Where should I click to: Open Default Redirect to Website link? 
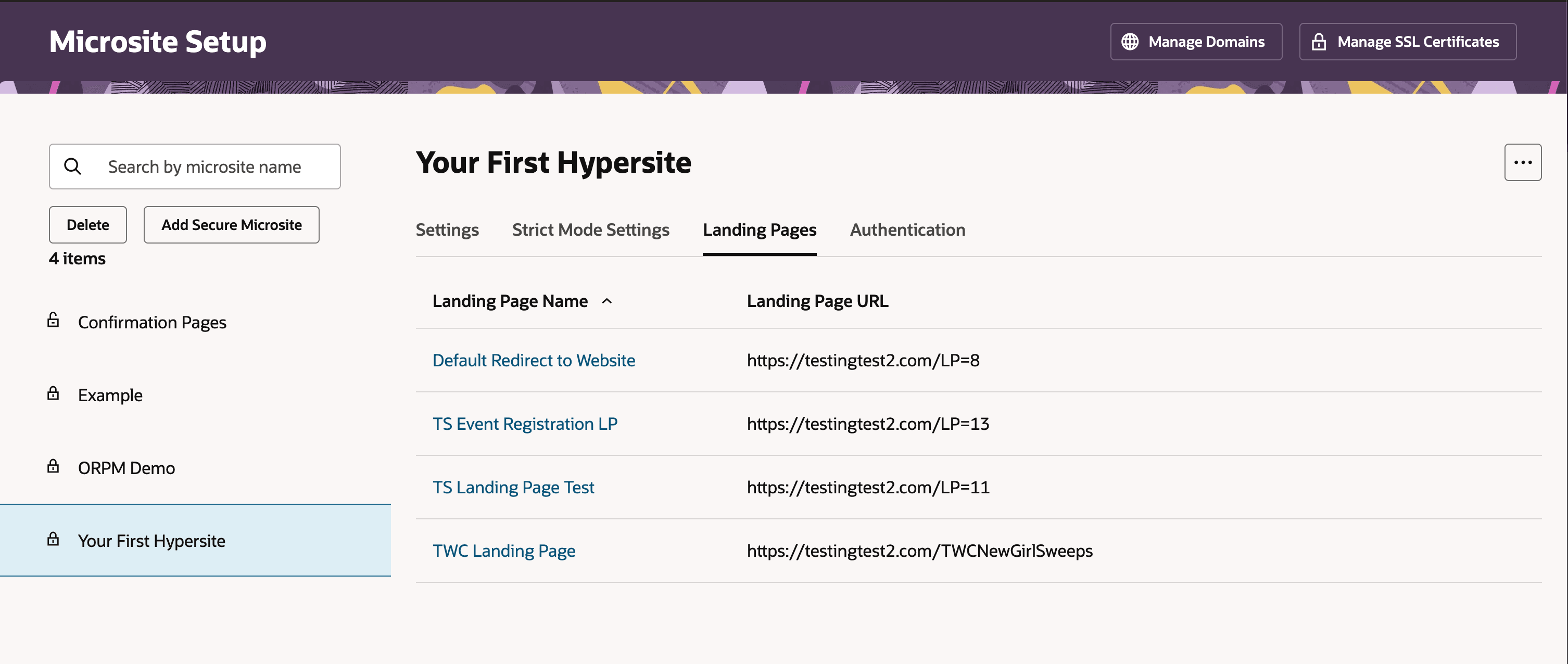pyautogui.click(x=533, y=360)
